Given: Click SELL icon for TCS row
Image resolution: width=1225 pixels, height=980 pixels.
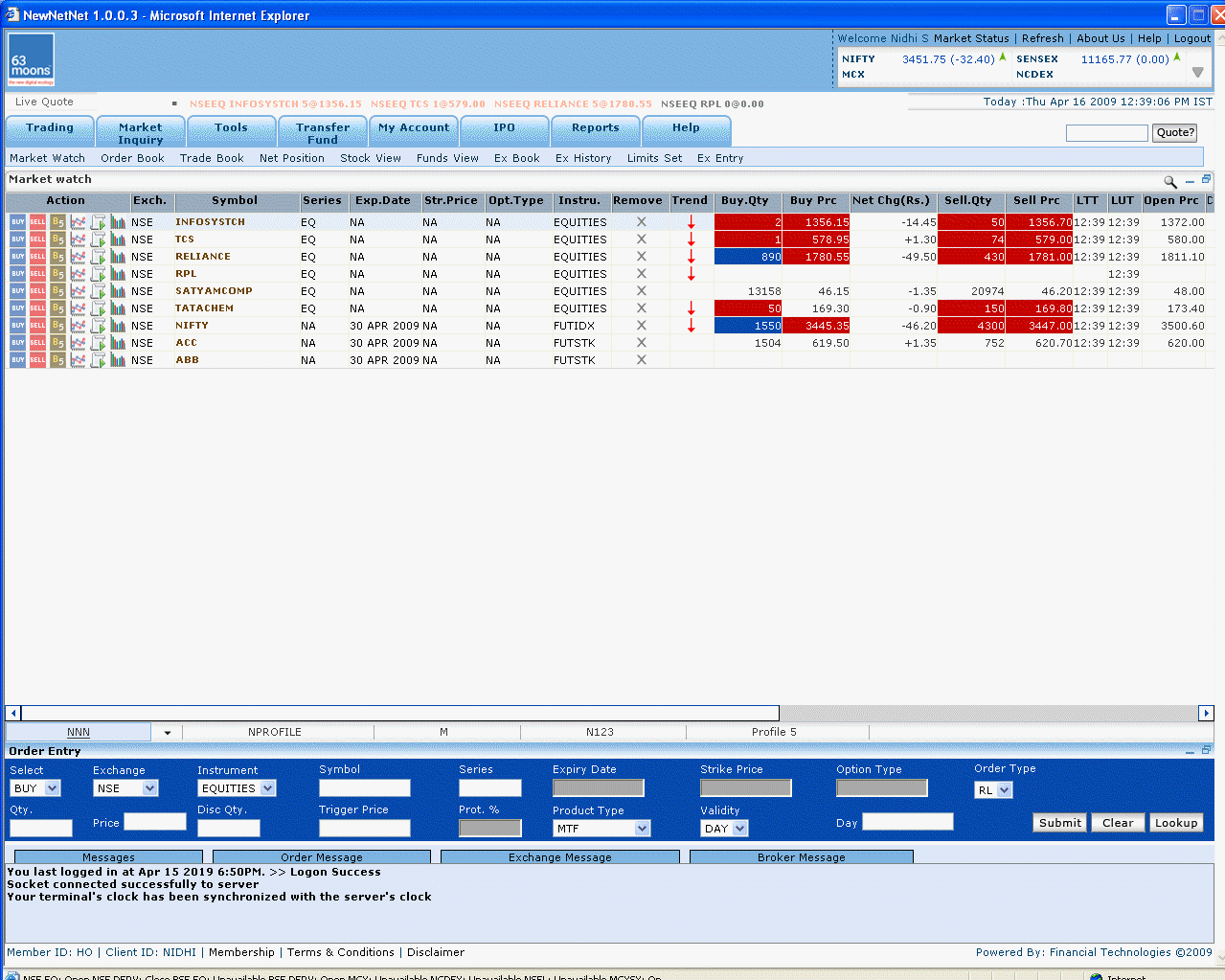Looking at the screenshot, I should click(x=37, y=239).
